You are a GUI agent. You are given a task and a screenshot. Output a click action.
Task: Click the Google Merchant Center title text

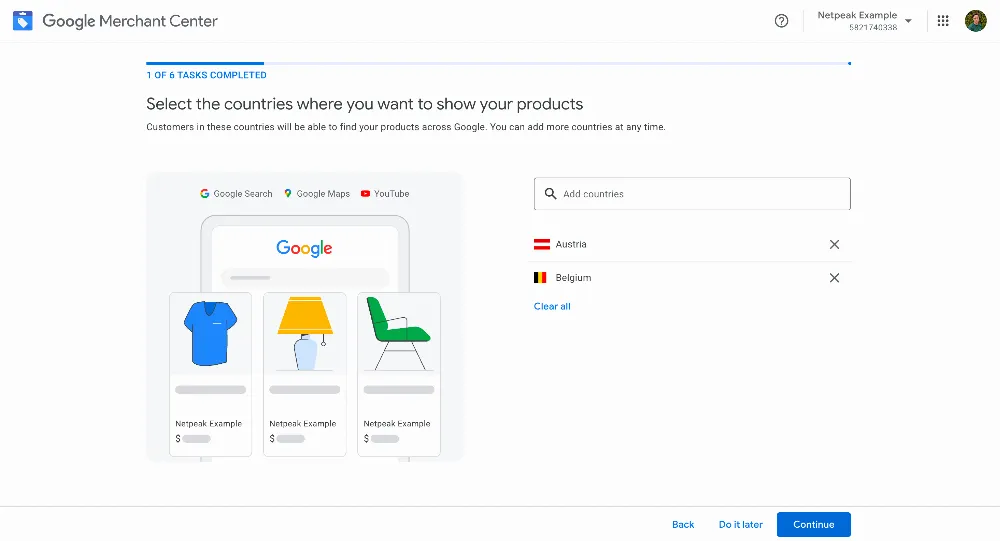pyautogui.click(x=130, y=21)
